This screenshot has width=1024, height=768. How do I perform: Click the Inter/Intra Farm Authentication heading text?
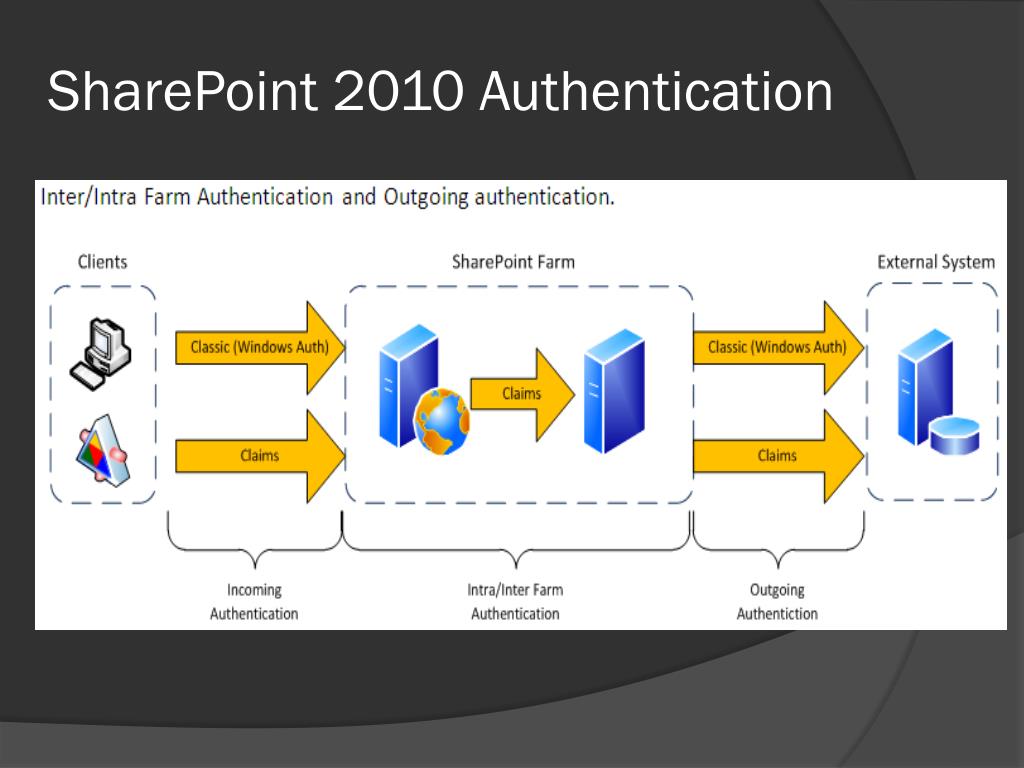tap(328, 197)
